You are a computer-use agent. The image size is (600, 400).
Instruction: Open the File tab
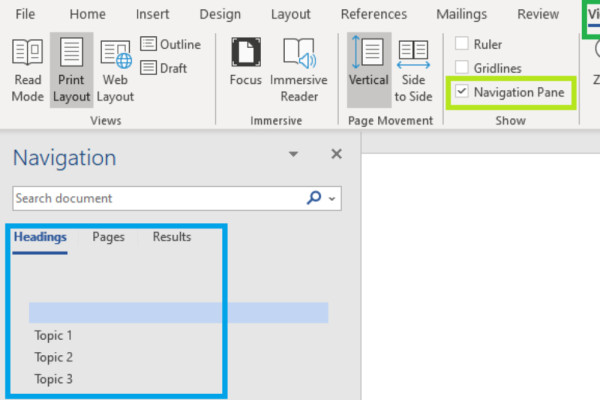(x=25, y=14)
